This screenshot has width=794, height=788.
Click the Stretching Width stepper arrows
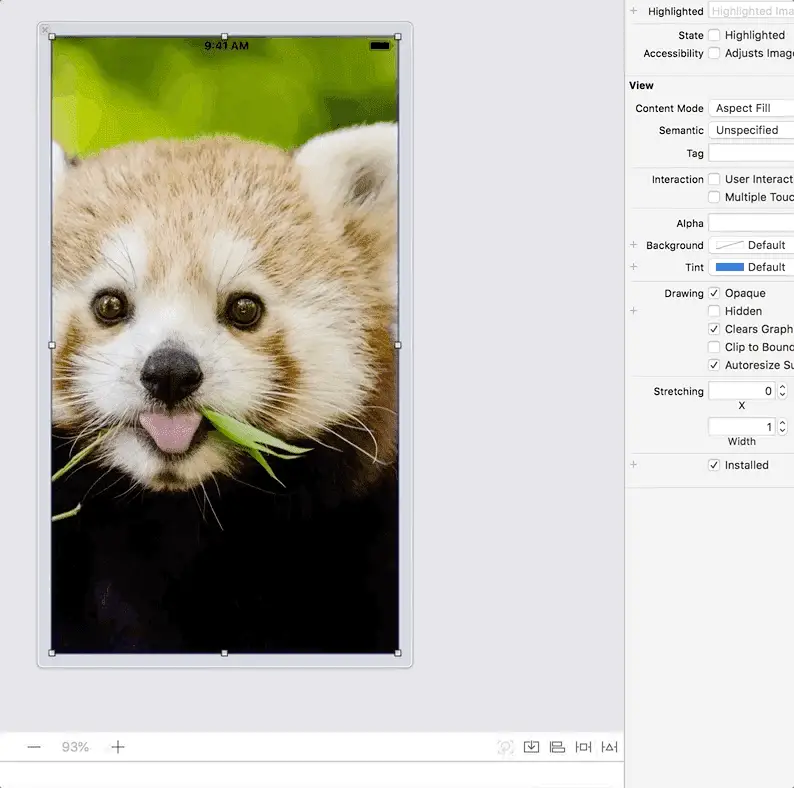782,426
